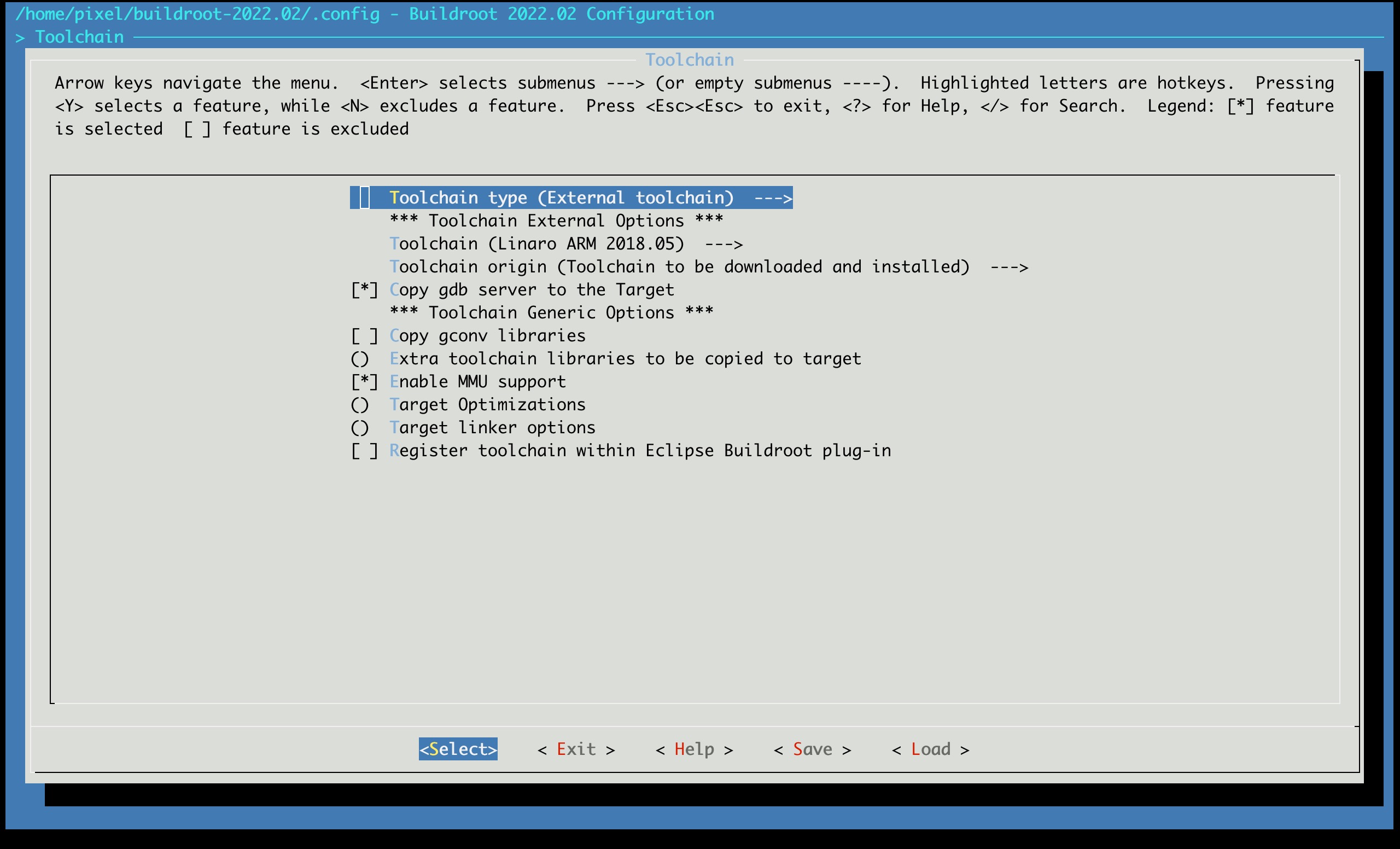
Task: Click the < Help > button
Action: (695, 749)
